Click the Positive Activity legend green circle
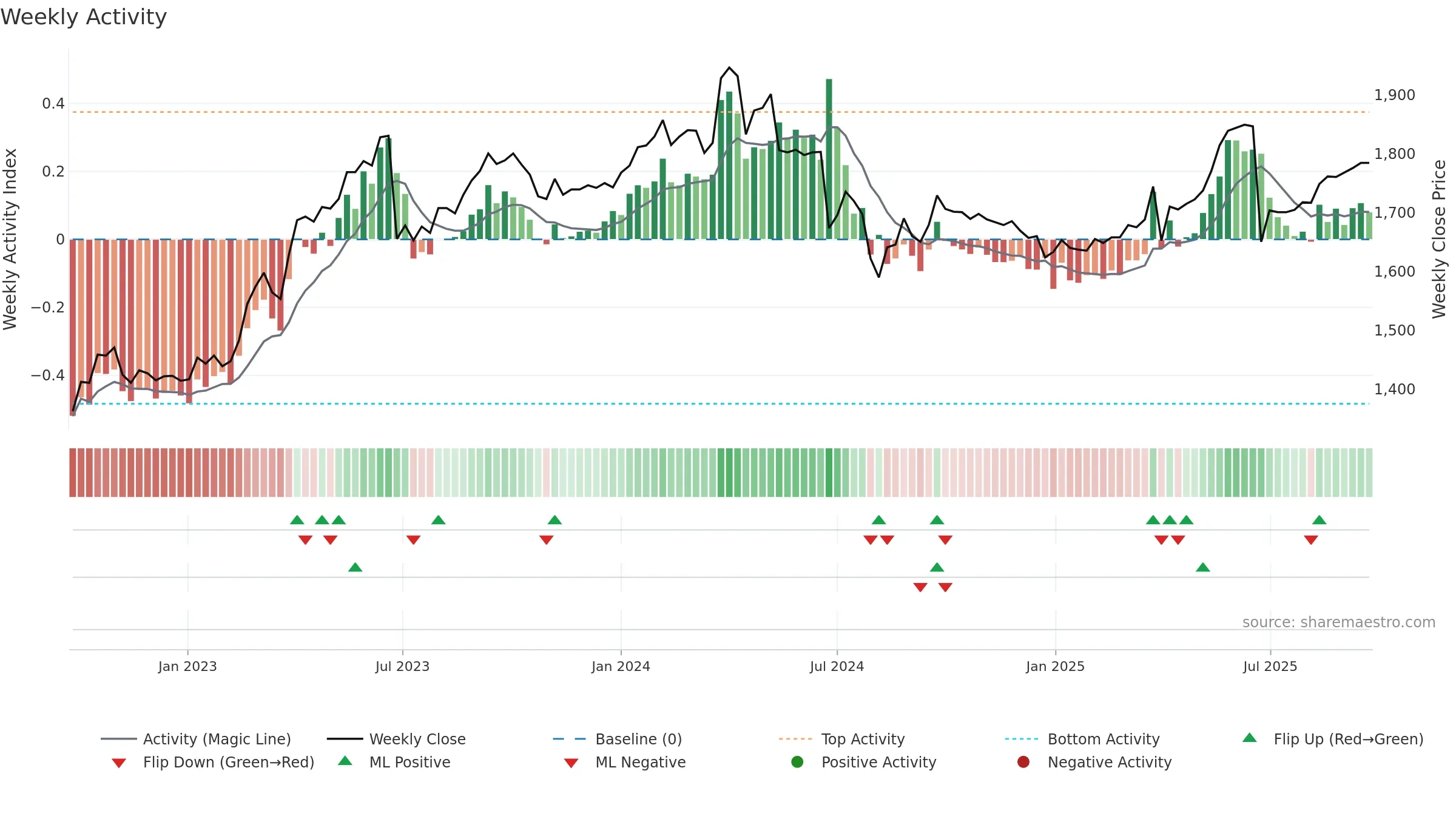Image resolution: width=1456 pixels, height=819 pixels. tap(797, 762)
